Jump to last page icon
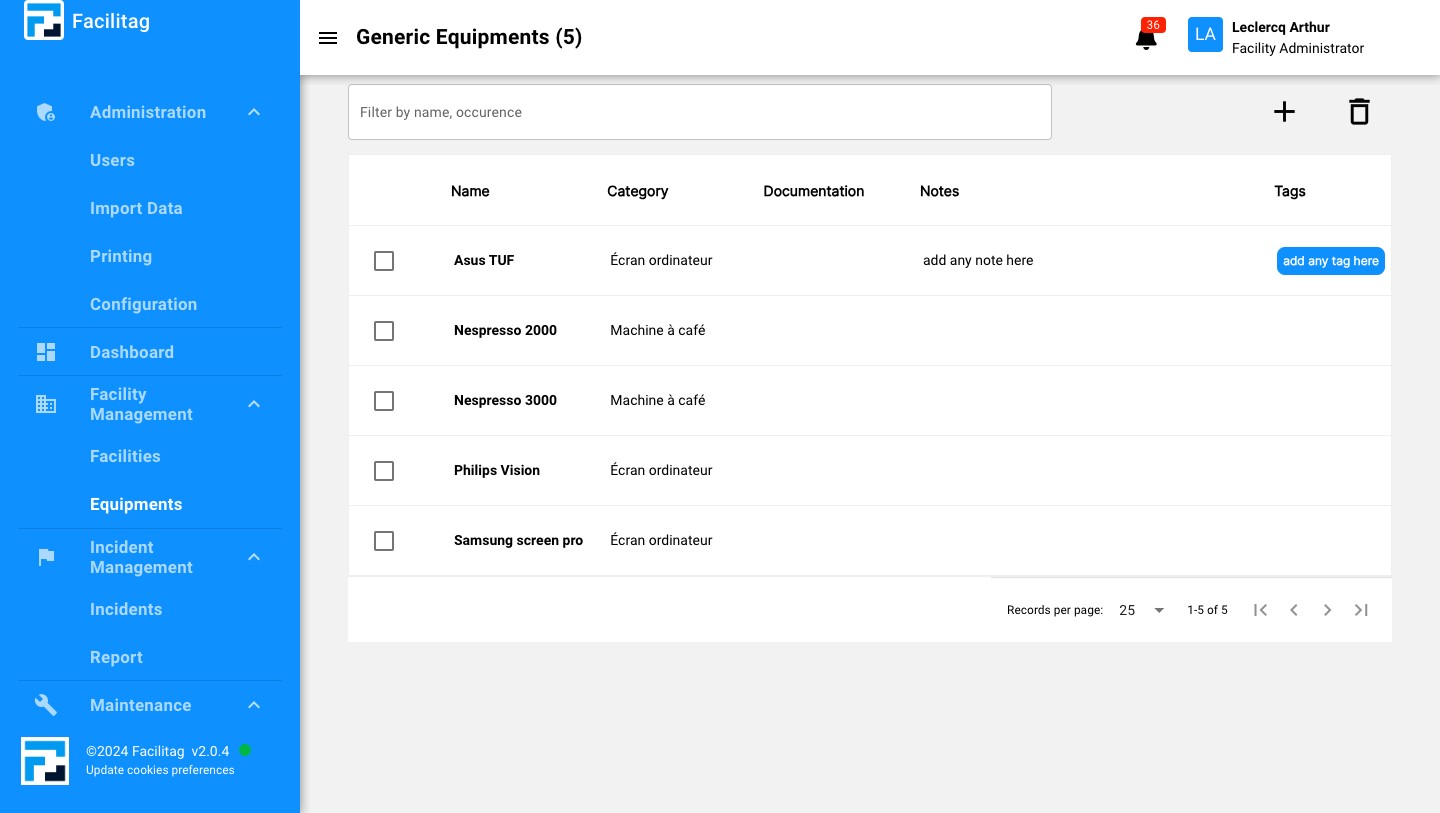The width and height of the screenshot is (1440, 813). coord(1361,610)
